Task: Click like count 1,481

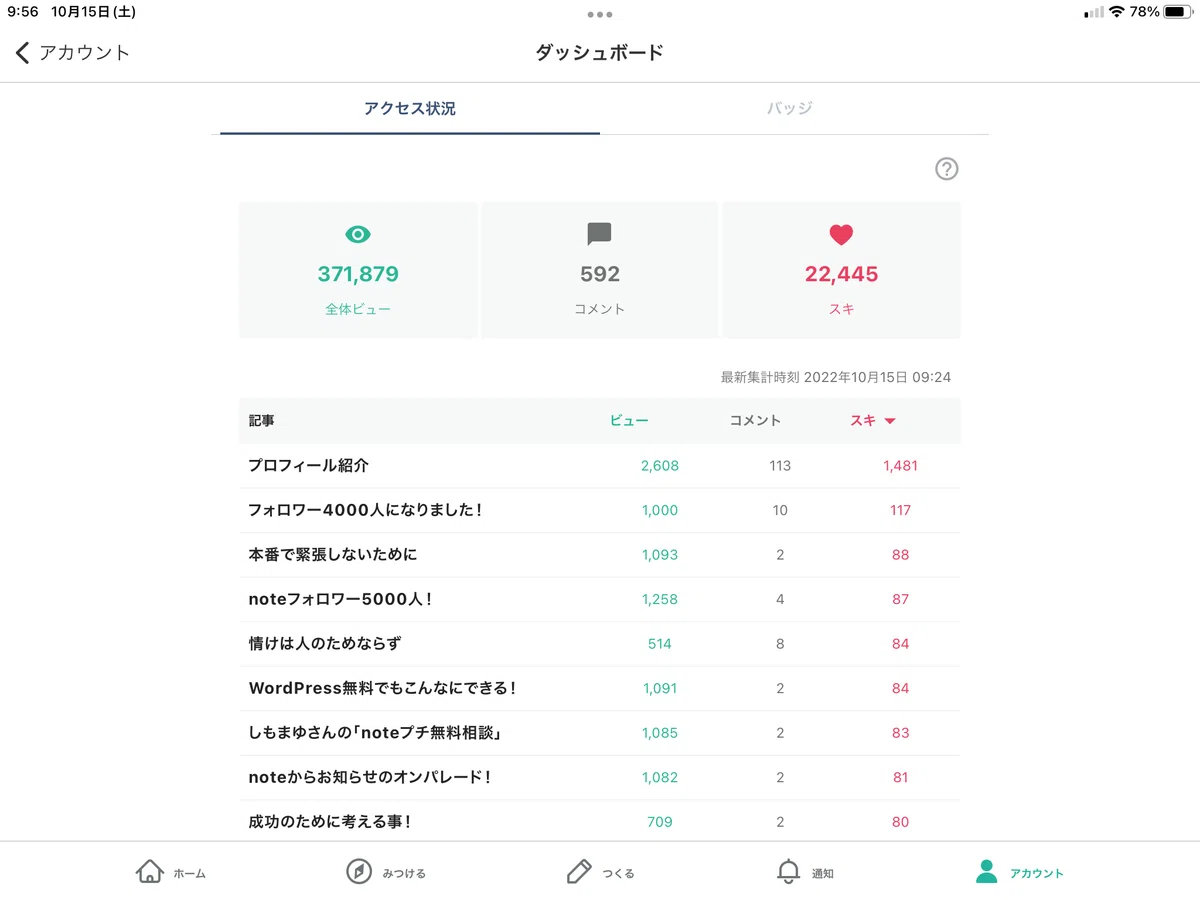Action: (x=900, y=465)
